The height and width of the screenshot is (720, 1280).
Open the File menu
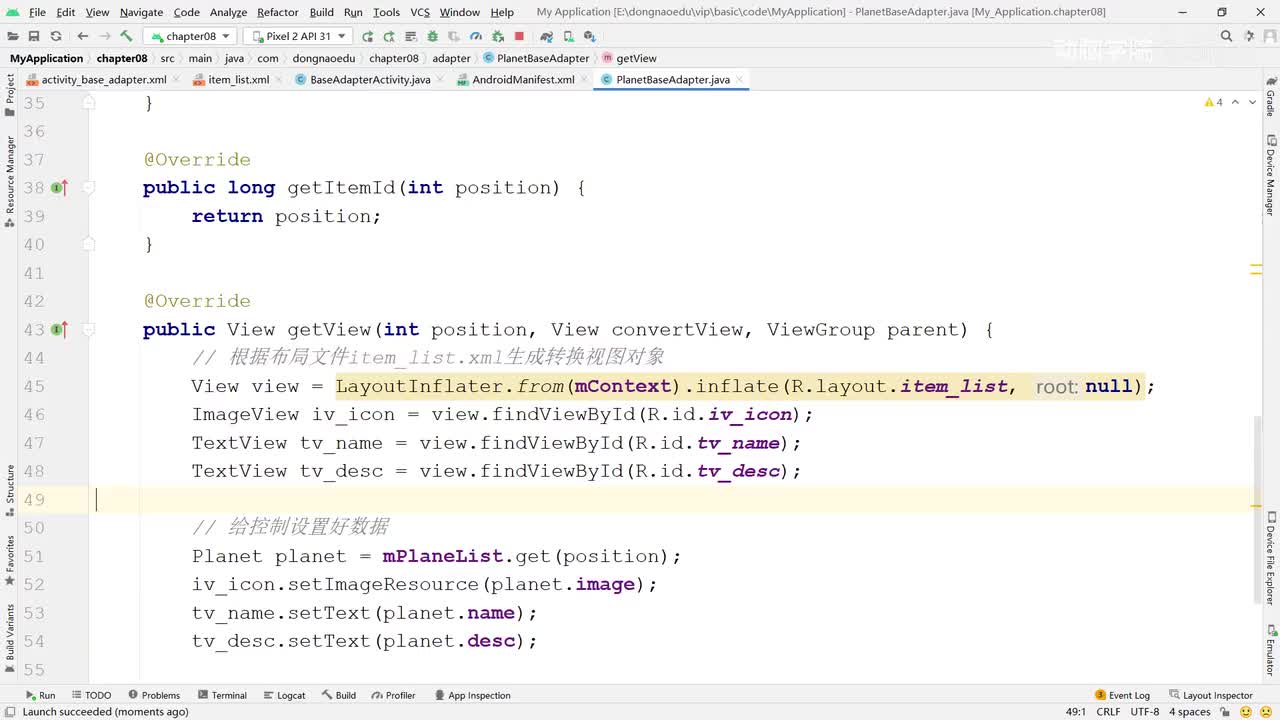37,12
